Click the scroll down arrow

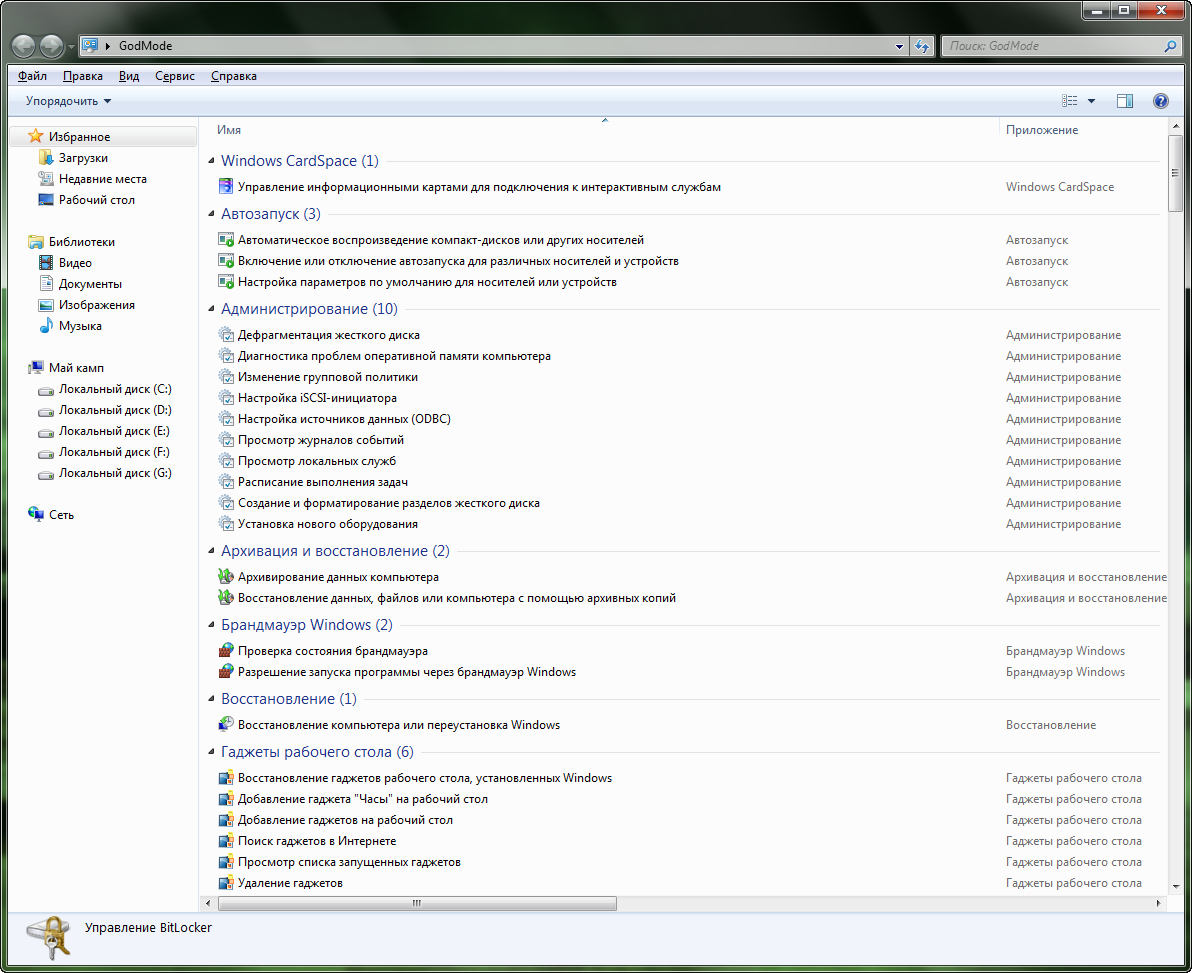[x=1175, y=886]
